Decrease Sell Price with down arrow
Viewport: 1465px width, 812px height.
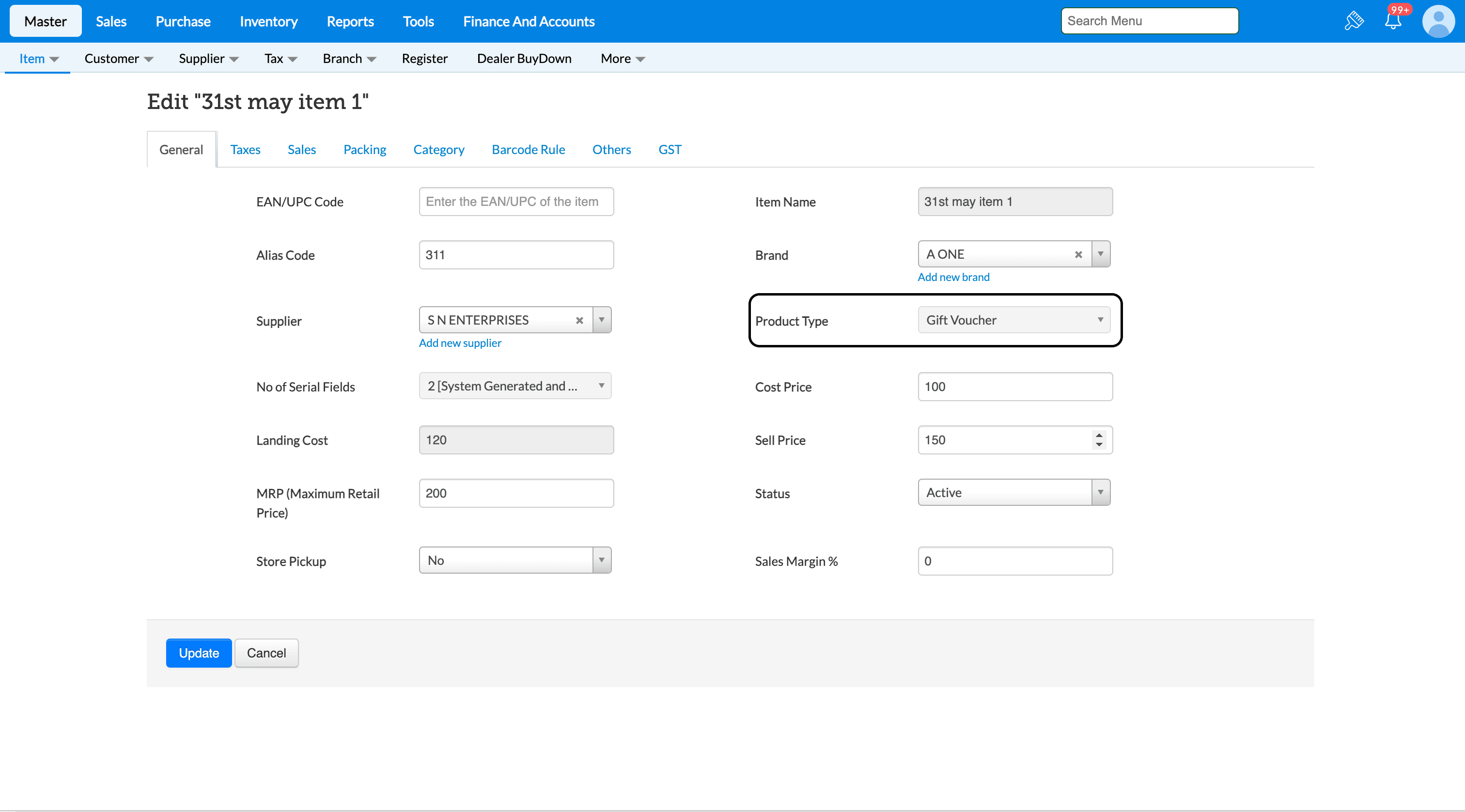click(1099, 445)
